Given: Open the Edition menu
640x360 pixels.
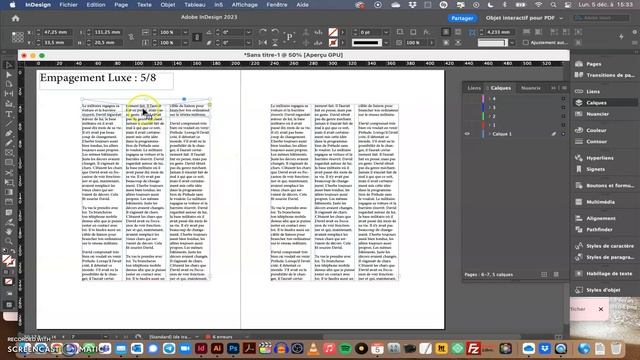Looking at the screenshot, I should click(96, 5).
